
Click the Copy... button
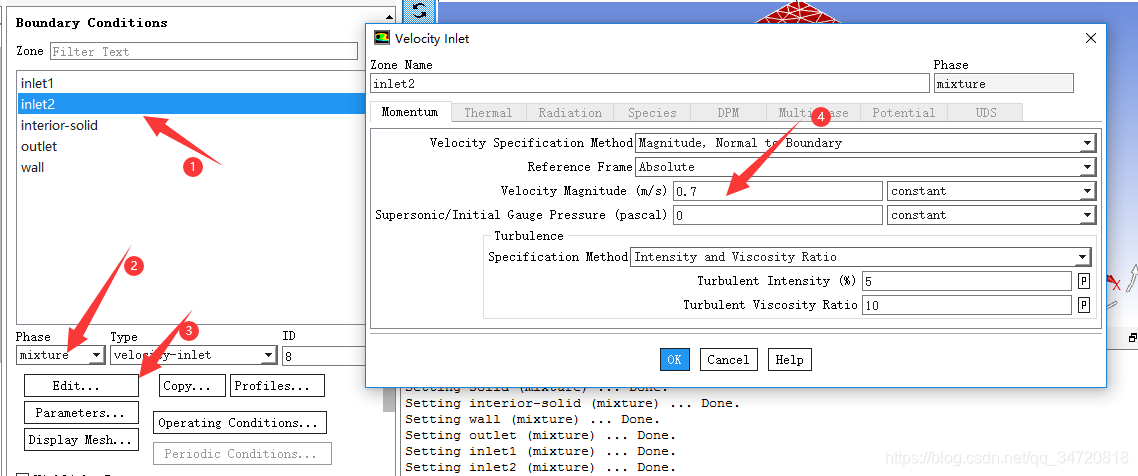(x=192, y=386)
